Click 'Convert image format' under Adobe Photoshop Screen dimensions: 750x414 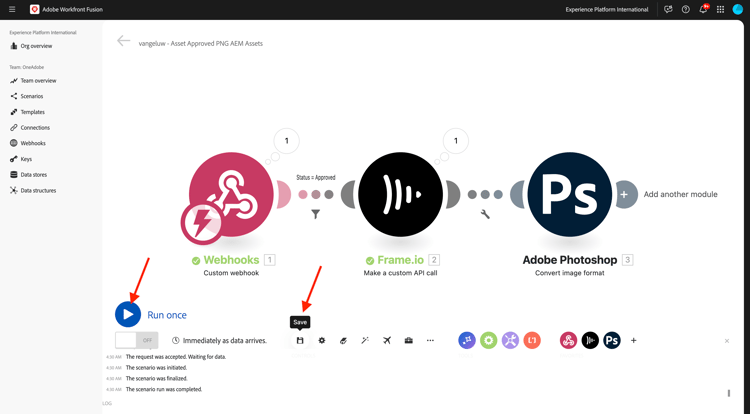[x=570, y=273]
